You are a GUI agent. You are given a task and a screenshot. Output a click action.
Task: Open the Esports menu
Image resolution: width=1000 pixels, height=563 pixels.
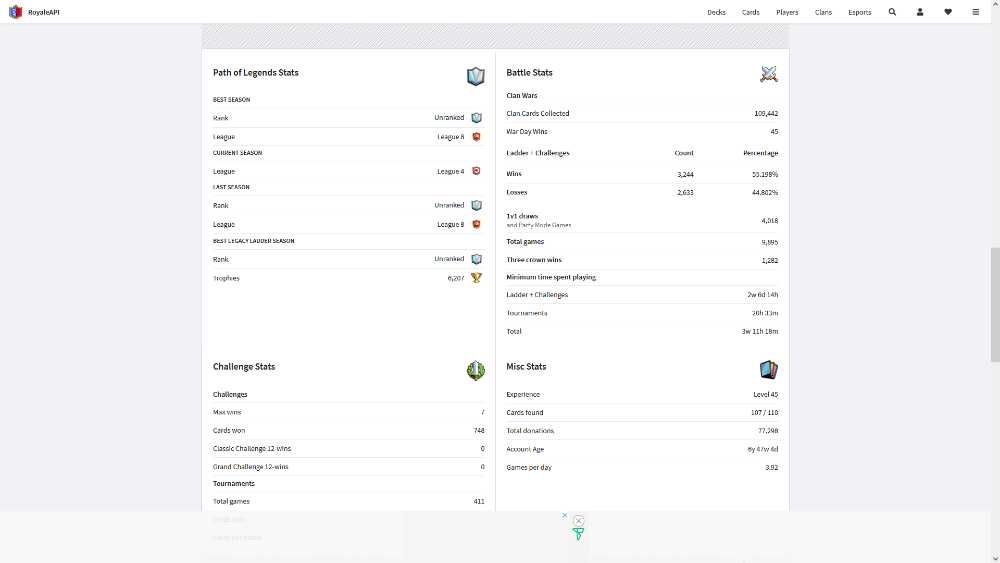(860, 12)
